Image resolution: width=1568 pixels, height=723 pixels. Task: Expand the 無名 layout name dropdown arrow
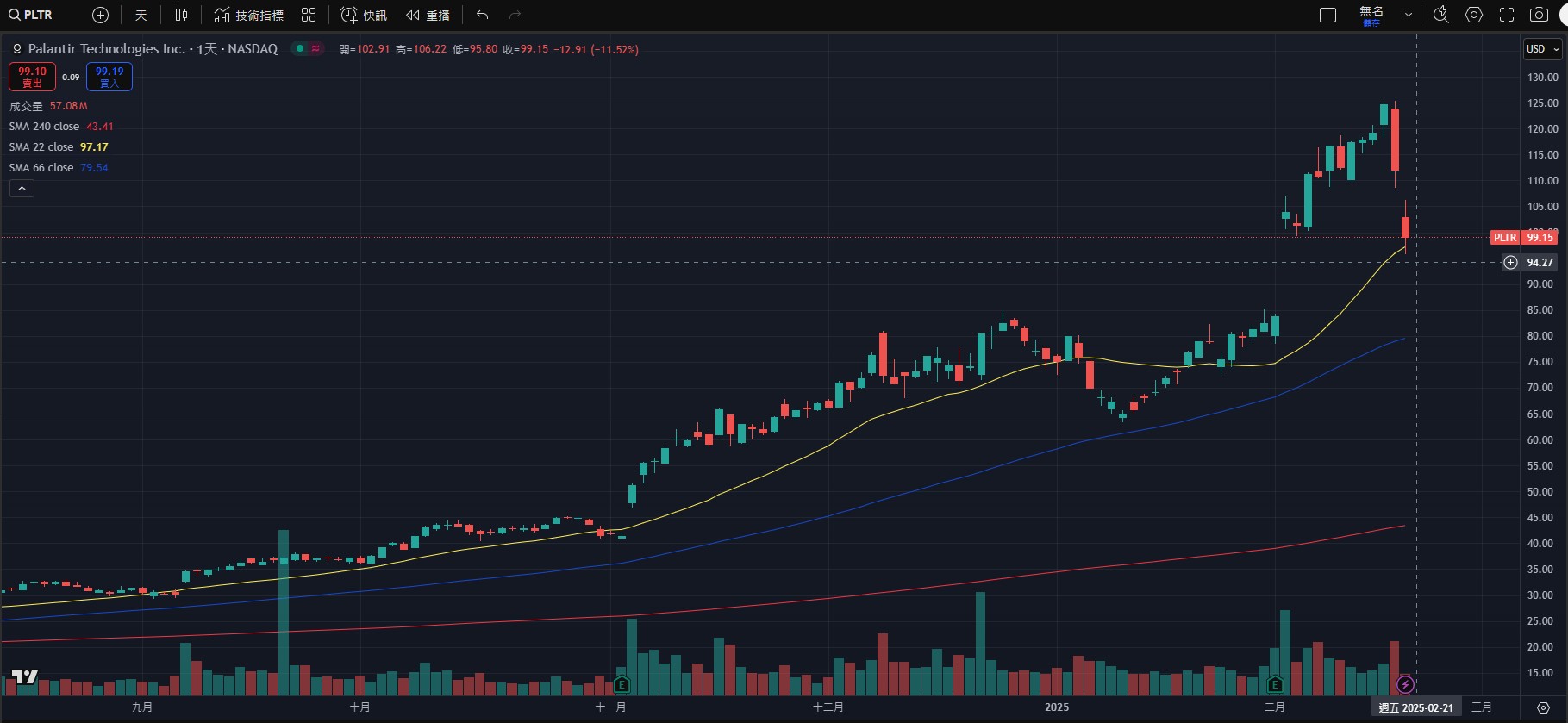pos(1409,15)
